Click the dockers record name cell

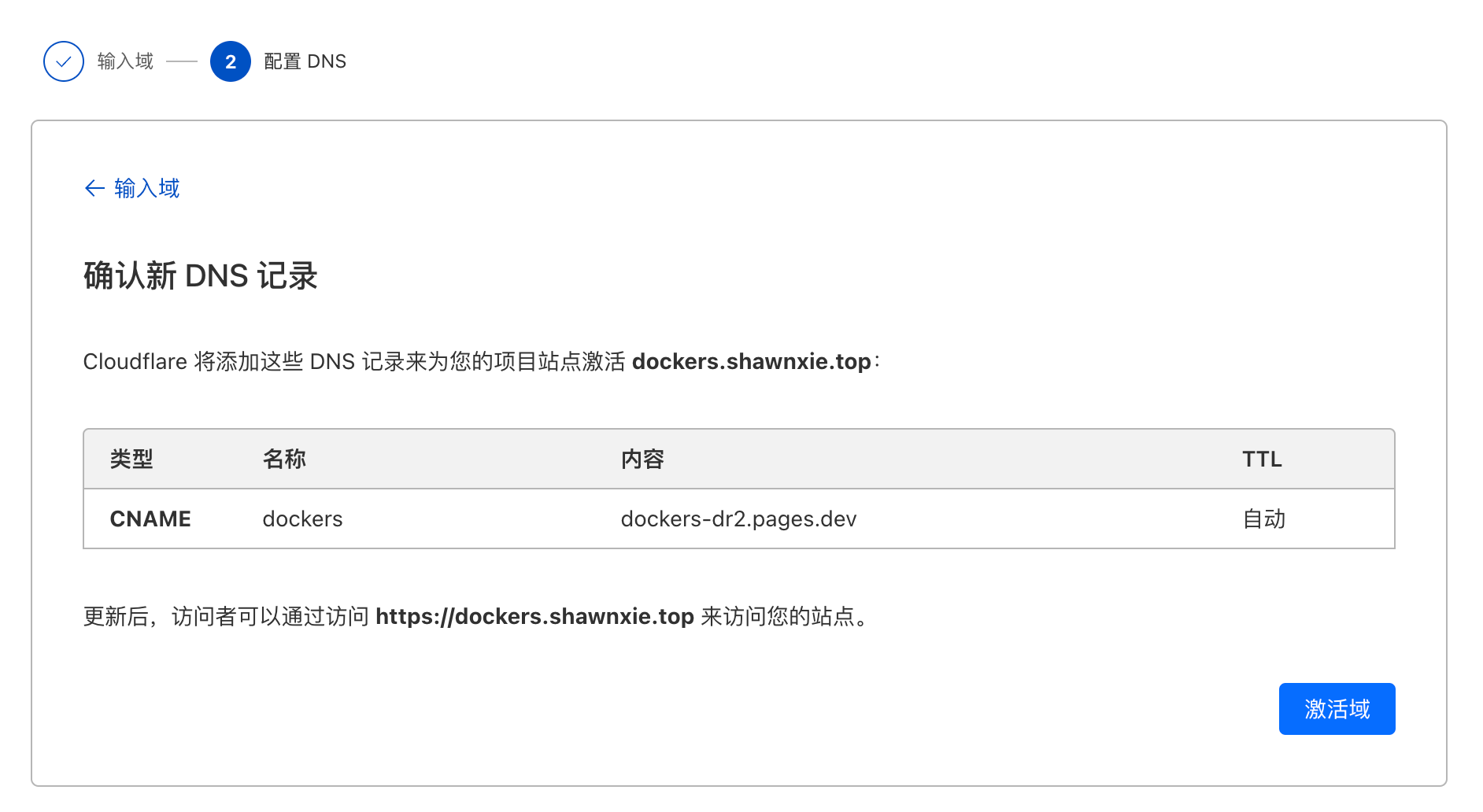pos(302,519)
